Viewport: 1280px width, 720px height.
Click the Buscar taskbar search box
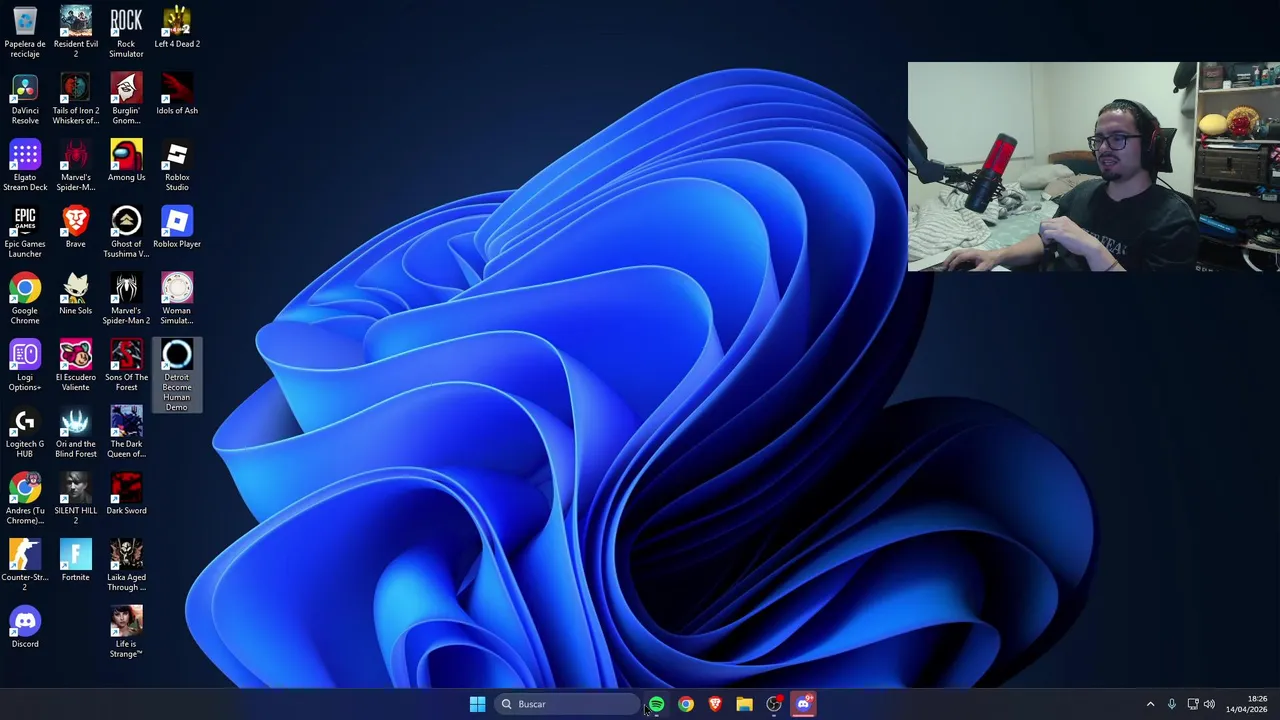566,704
